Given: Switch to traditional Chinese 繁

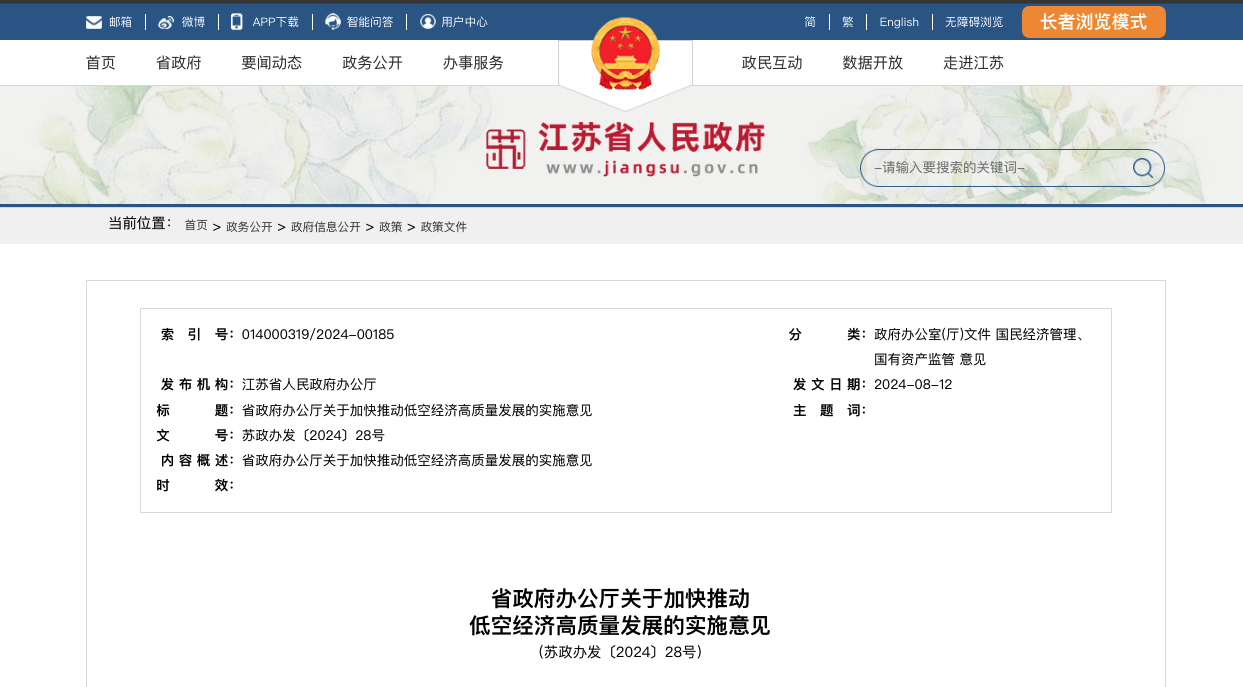Looking at the screenshot, I should click(848, 22).
